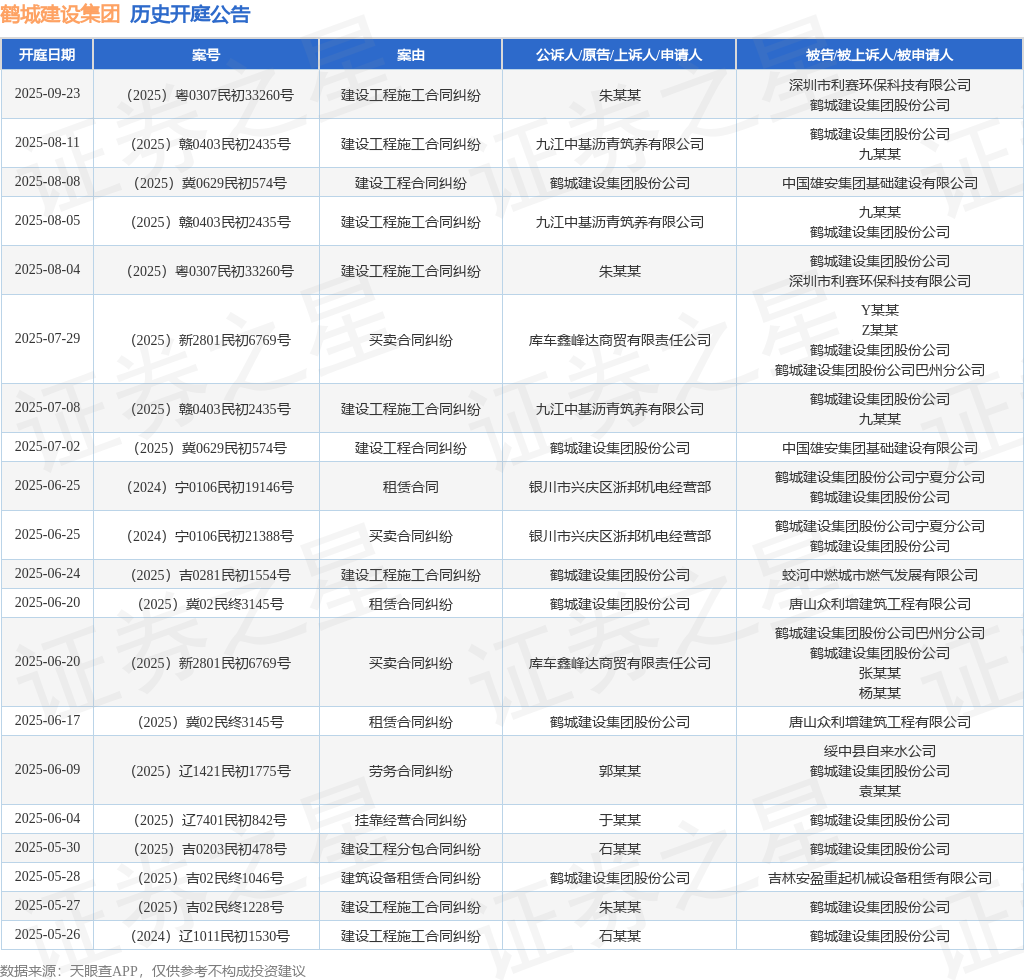Click defendant 绥中县自来水公司
The width and height of the screenshot is (1024, 980).
pyautogui.click(x=880, y=751)
